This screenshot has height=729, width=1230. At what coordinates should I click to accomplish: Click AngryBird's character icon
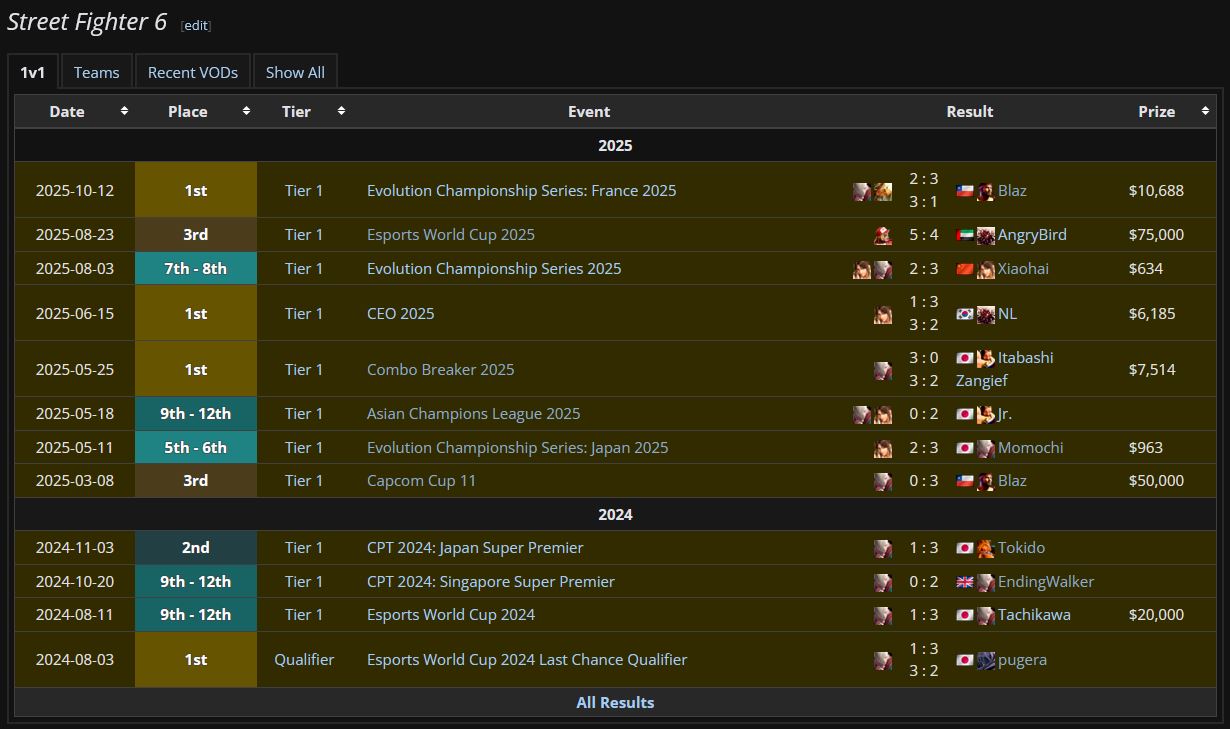[x=986, y=235]
